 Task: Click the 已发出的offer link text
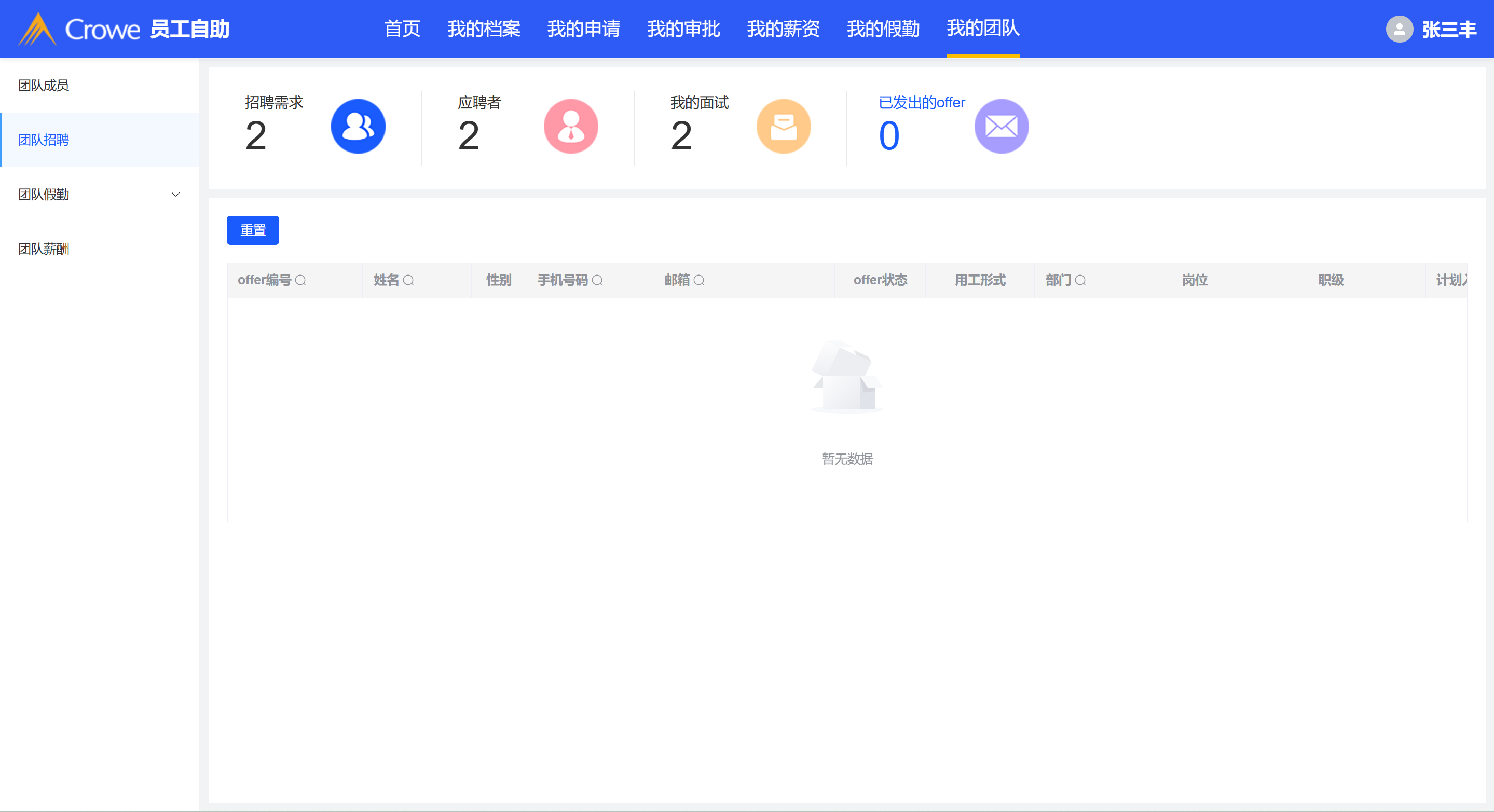click(x=922, y=103)
